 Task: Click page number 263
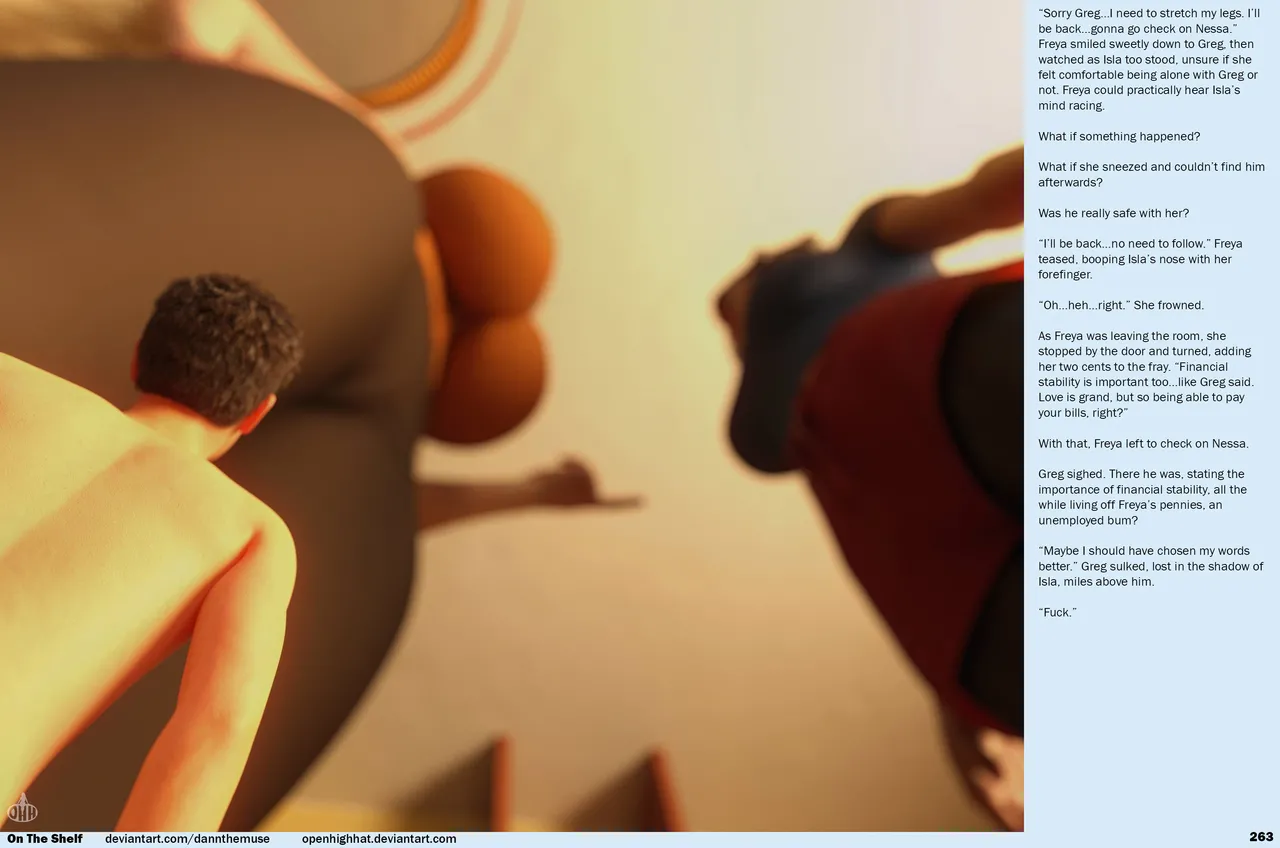pos(1261,837)
